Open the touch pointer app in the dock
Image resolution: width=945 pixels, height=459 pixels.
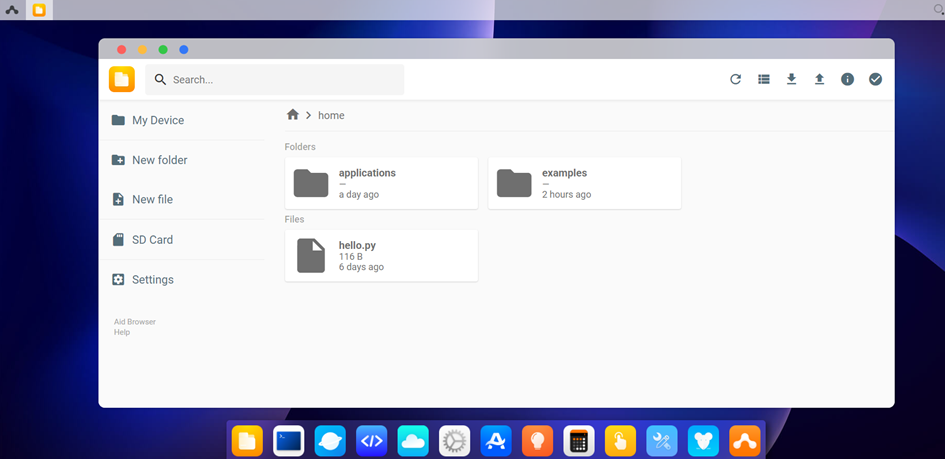(x=621, y=441)
